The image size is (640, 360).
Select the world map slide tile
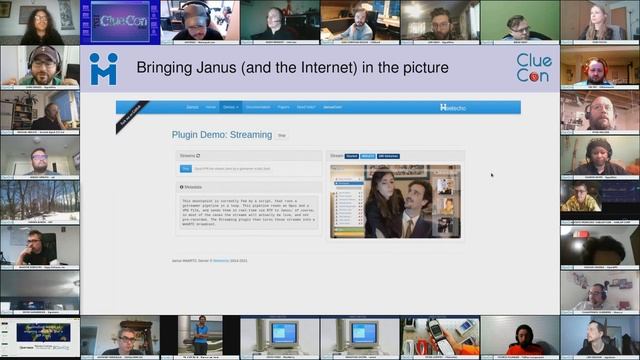coord(40,337)
